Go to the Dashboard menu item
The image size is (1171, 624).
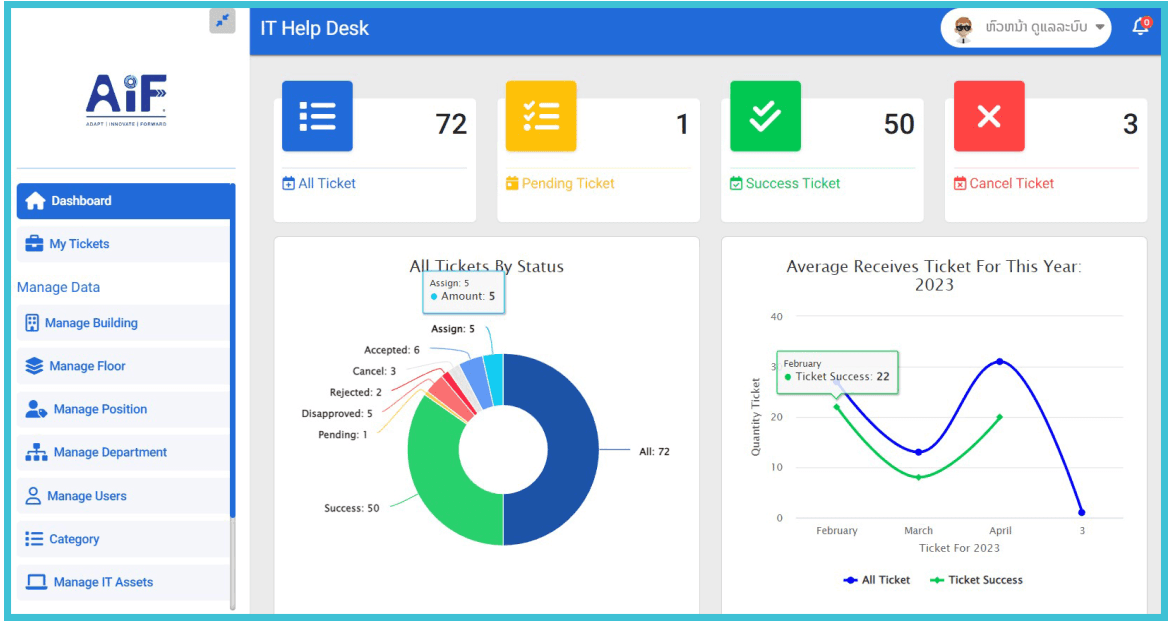click(x=70, y=200)
